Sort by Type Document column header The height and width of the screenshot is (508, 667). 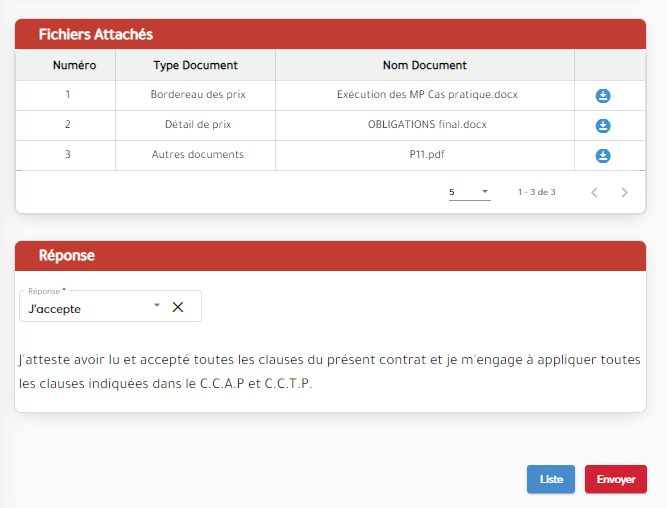195,65
